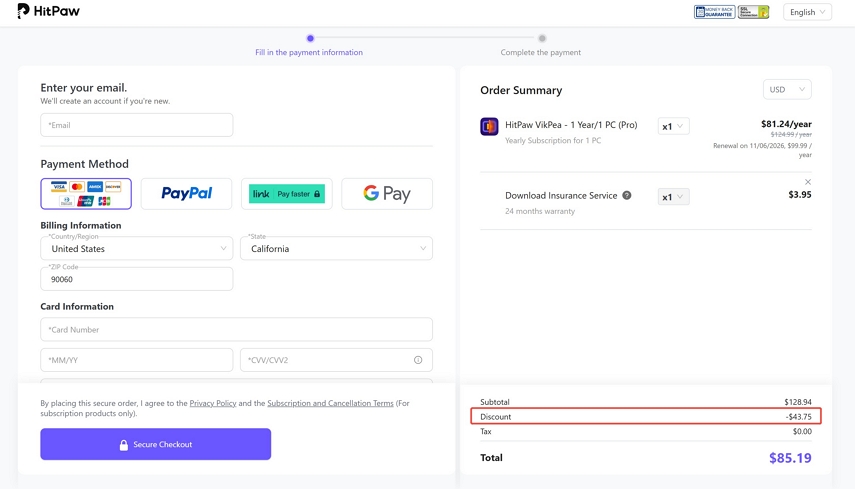Open the Privacy Policy link
Viewport: 855px width, 489px height.
coord(213,404)
